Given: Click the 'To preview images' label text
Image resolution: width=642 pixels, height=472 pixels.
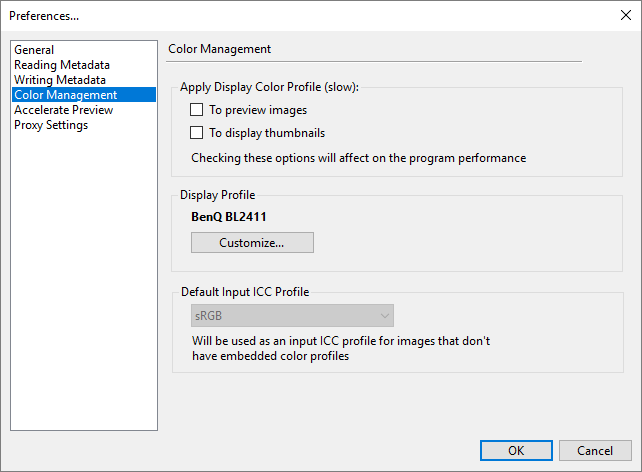Looking at the screenshot, I should [257, 111].
